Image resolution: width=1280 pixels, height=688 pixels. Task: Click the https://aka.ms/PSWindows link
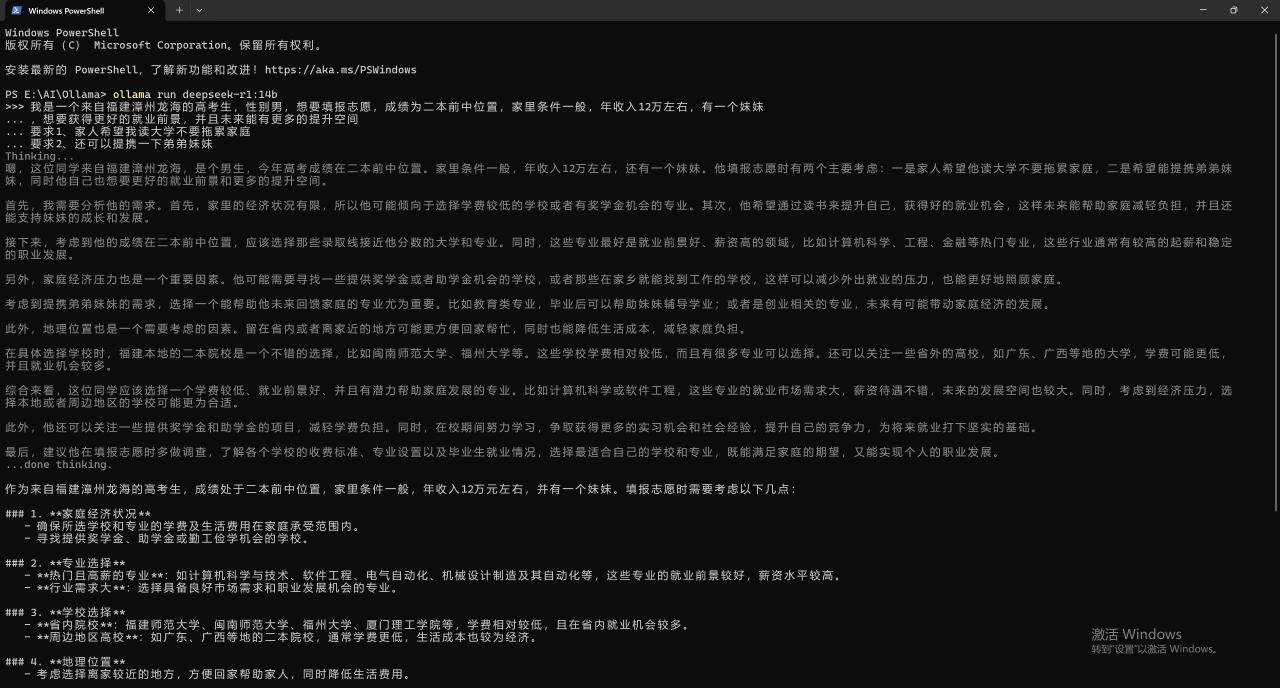point(341,70)
